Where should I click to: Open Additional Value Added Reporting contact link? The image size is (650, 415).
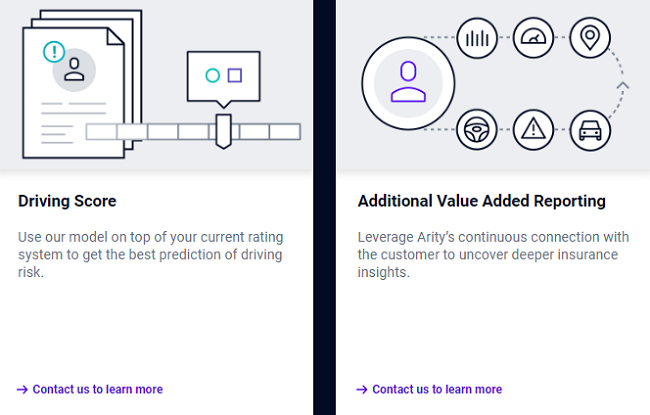(x=437, y=389)
